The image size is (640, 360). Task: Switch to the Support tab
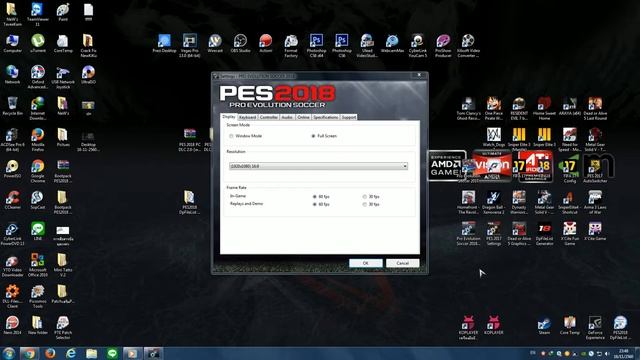point(349,117)
